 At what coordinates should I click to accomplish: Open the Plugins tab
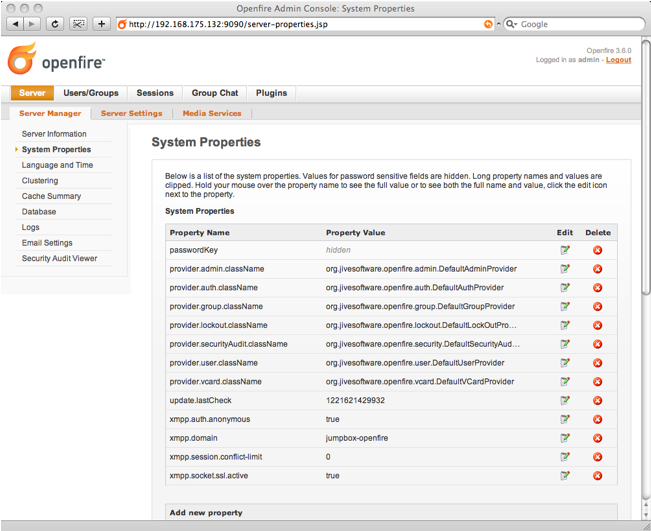(x=271, y=93)
